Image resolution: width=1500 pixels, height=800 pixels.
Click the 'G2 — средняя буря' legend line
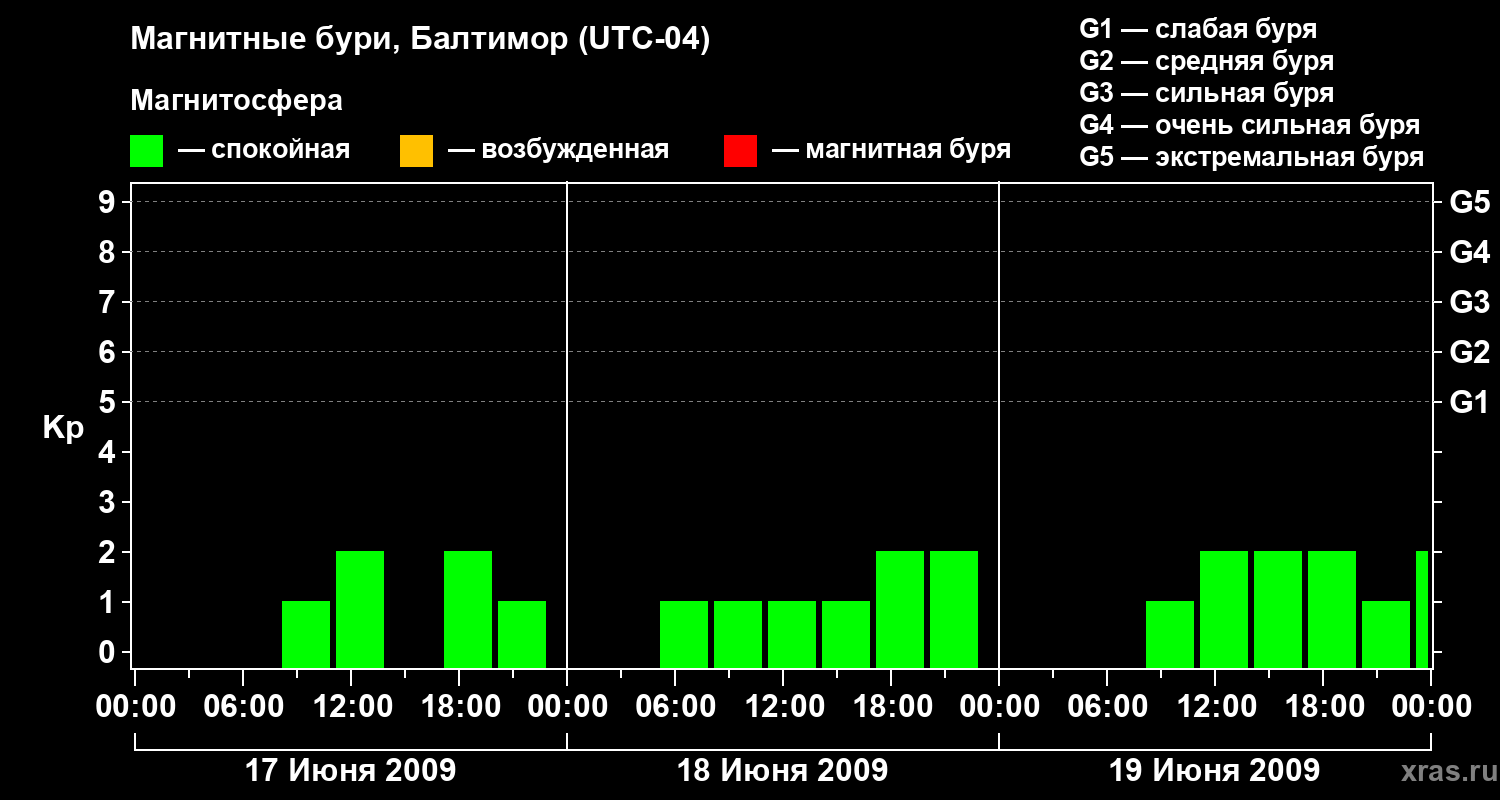click(1206, 61)
